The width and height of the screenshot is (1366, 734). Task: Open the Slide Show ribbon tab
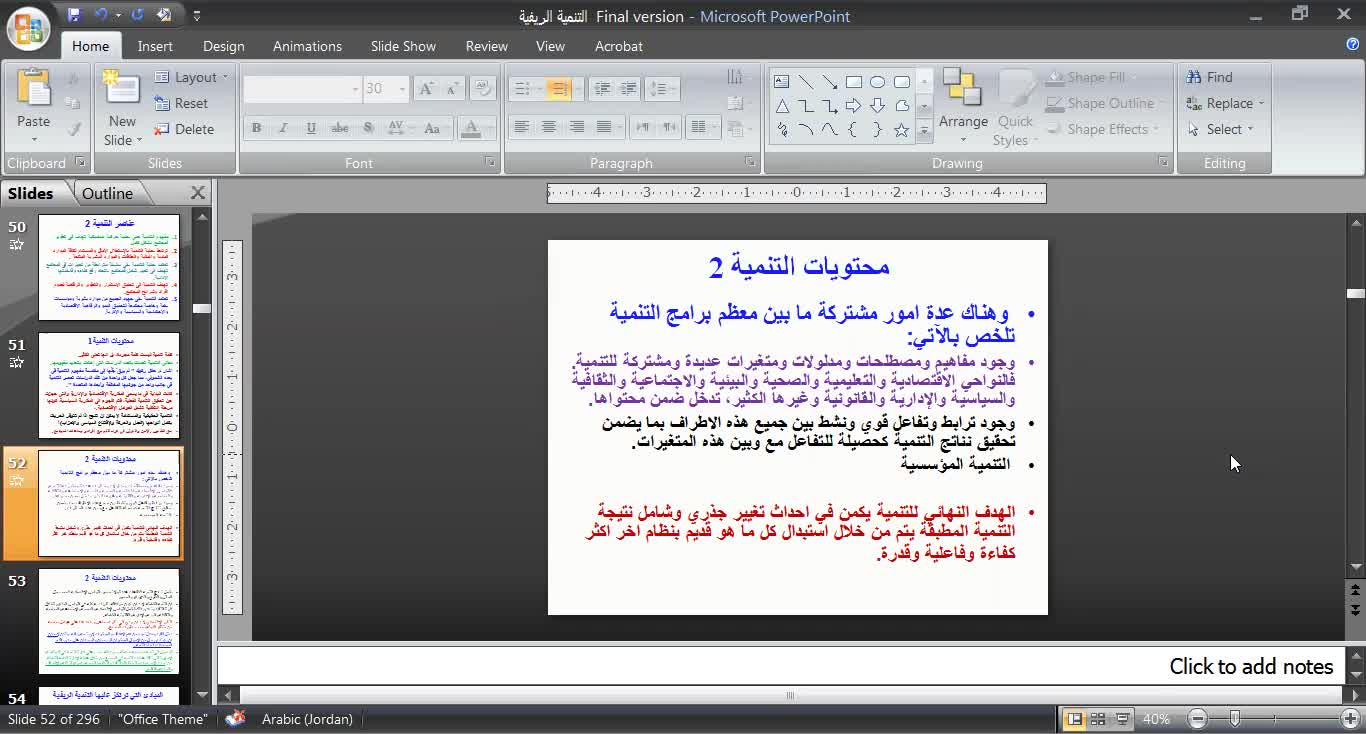[403, 46]
